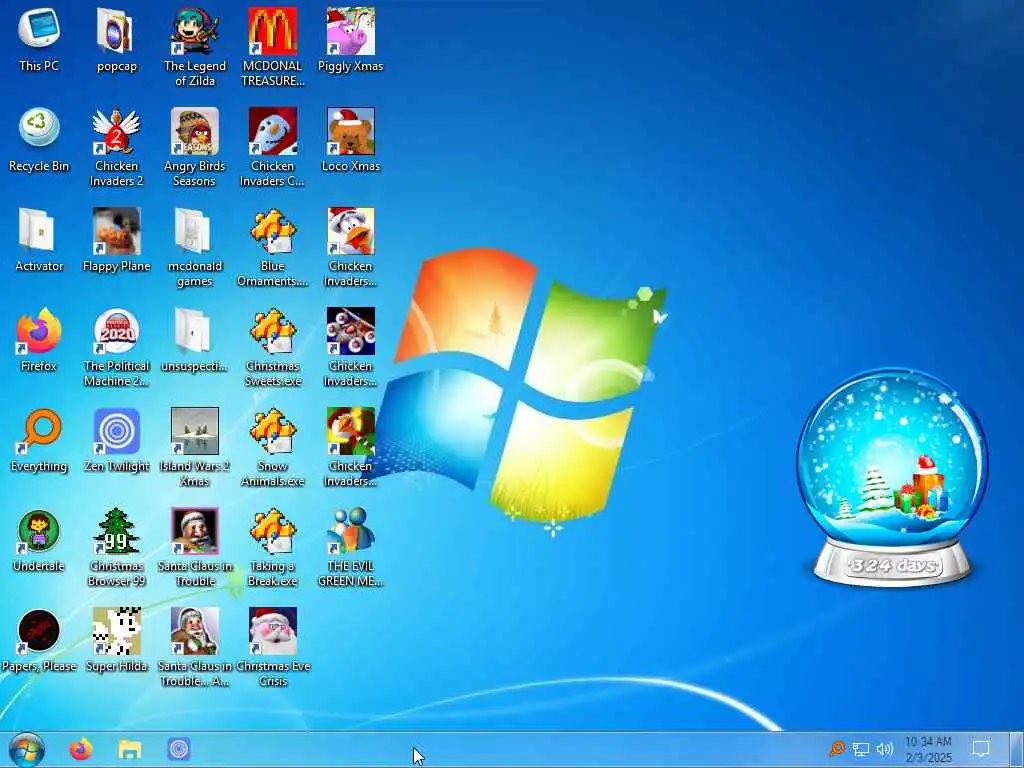Select the Firefox desktop shortcut
This screenshot has height=768, width=1024.
[x=39, y=340]
